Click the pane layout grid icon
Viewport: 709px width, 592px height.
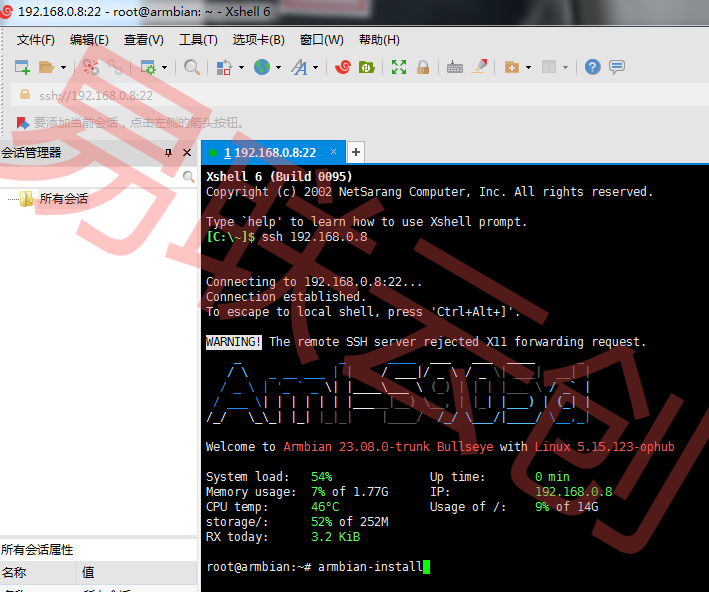tap(549, 67)
